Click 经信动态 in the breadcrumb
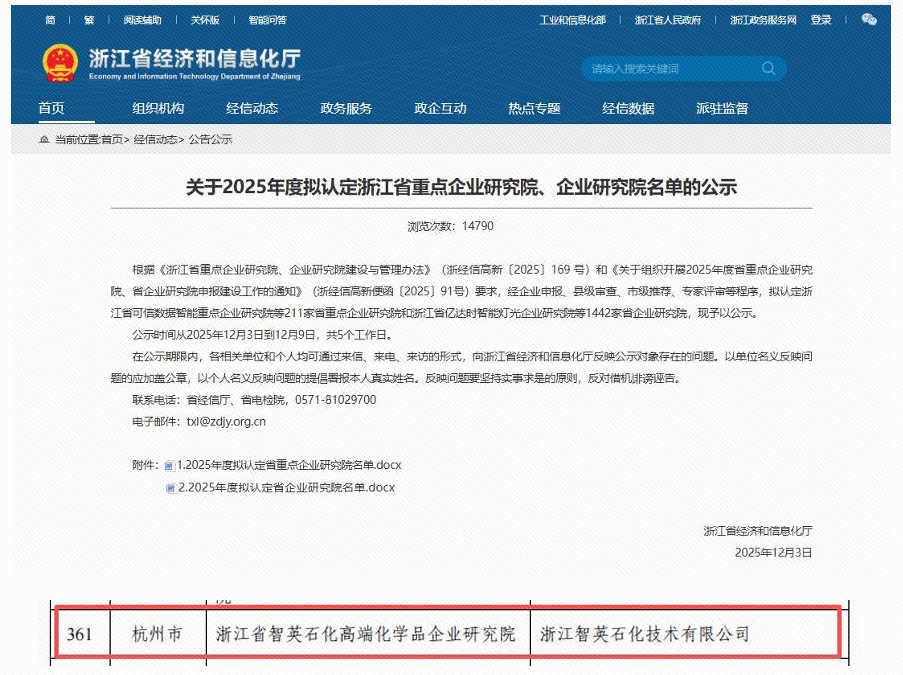The height and width of the screenshot is (675, 903). 155,140
